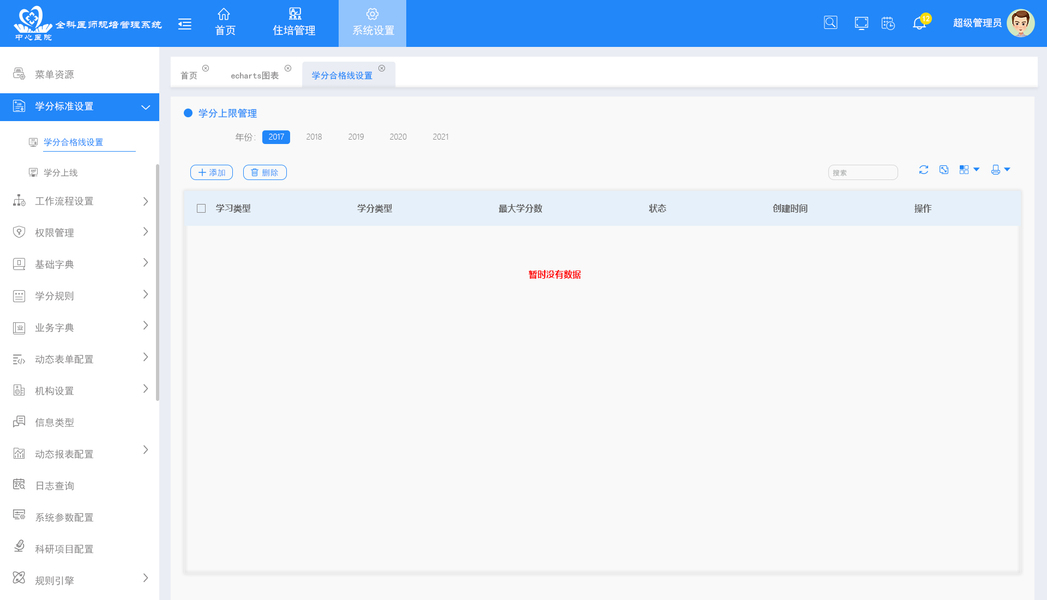Select year 2018
This screenshot has height=600, width=1047.
click(314, 137)
